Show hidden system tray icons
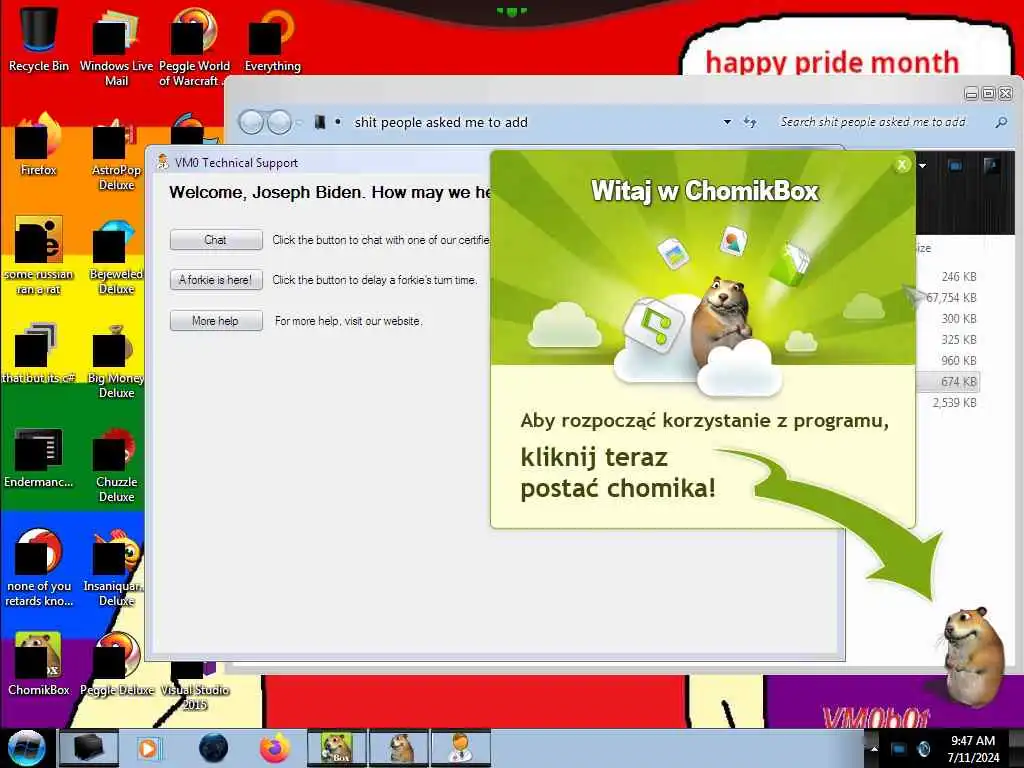The image size is (1024, 768). pyautogui.click(x=874, y=749)
